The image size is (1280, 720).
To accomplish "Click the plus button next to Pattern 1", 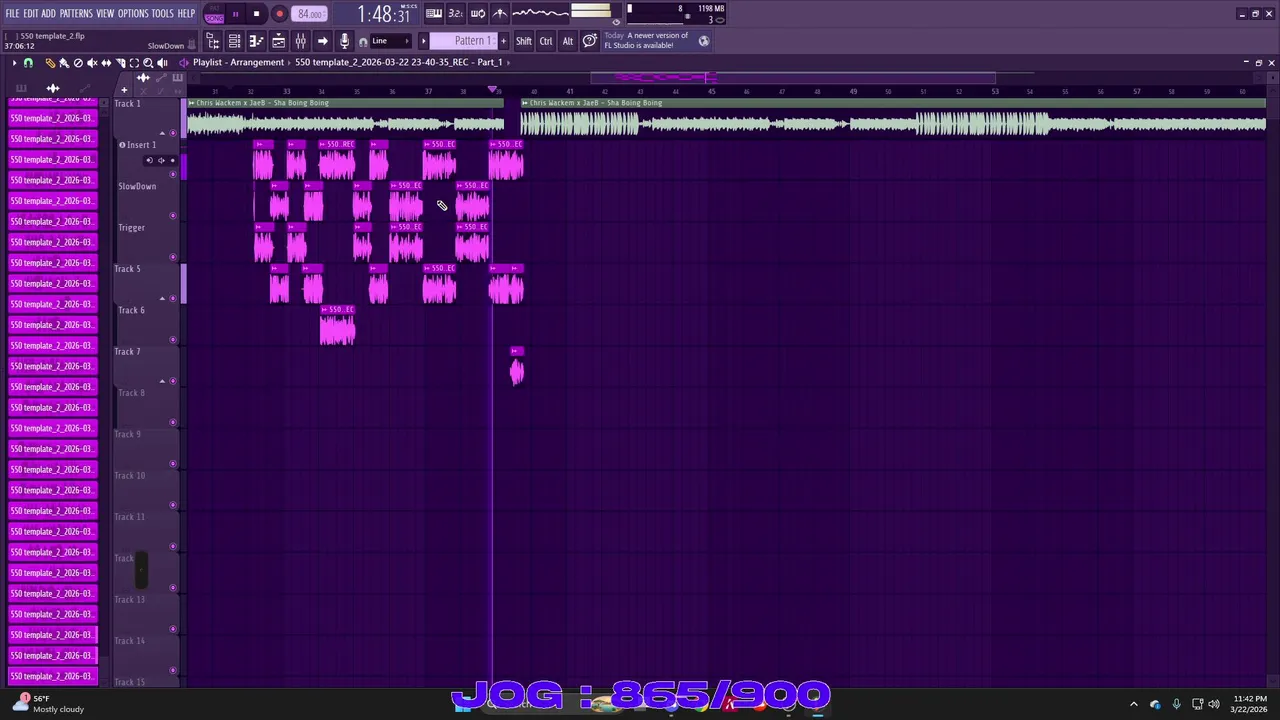I will (x=503, y=41).
